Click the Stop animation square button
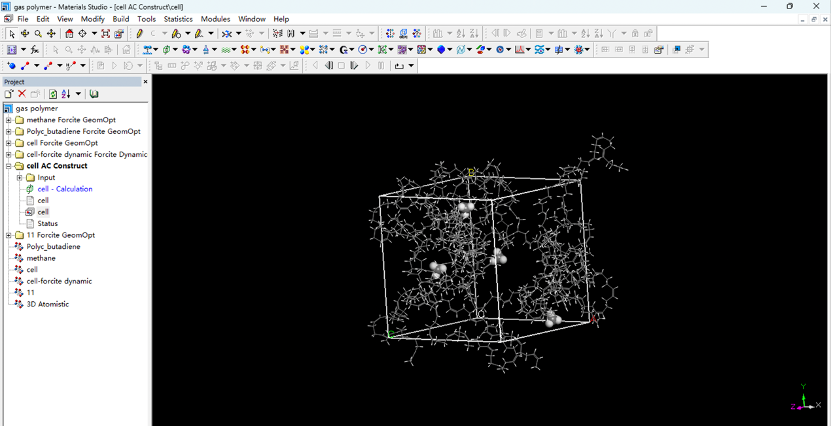This screenshot has width=832, height=426. tap(341, 66)
